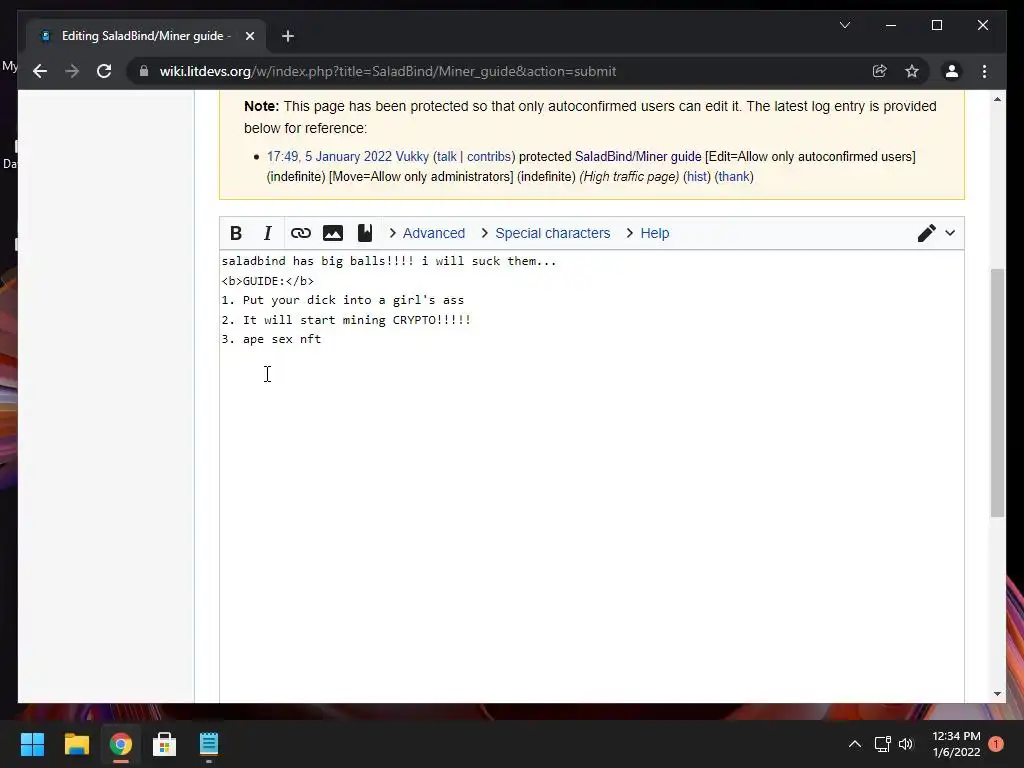Screen dimensions: 1024x768
Task: Apply bold formatting in wiki editor
Action: click(x=236, y=233)
